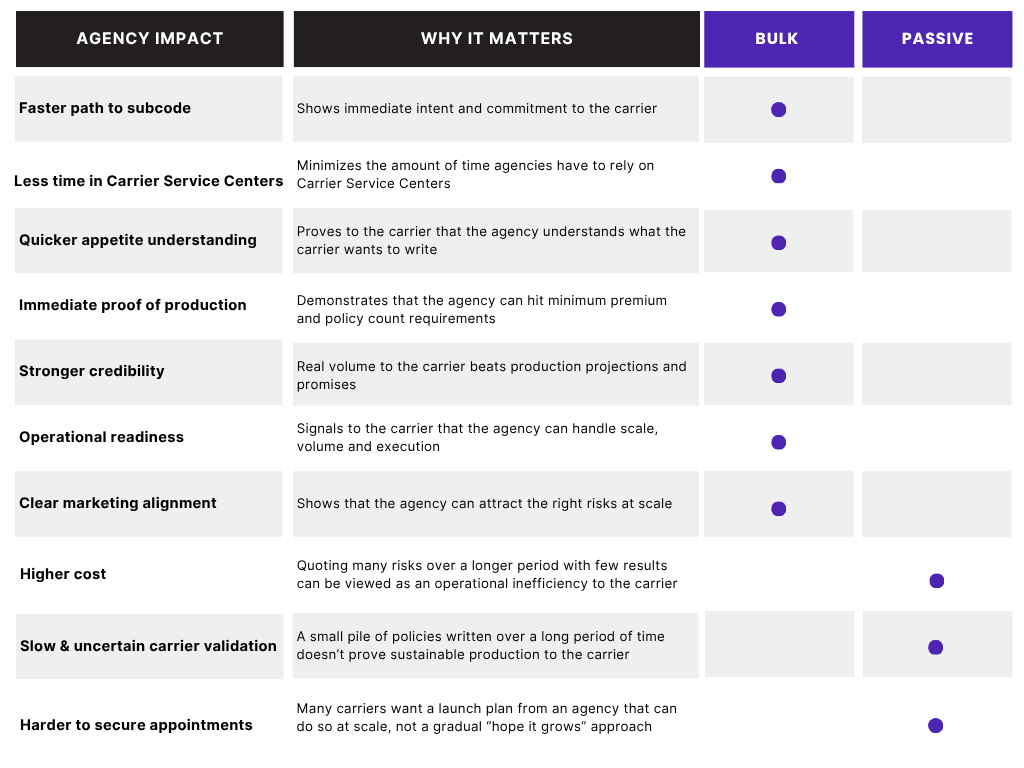Select the Bulk dot for Stronger credibility
Image resolution: width=1024 pixels, height=768 pixels.
point(778,376)
